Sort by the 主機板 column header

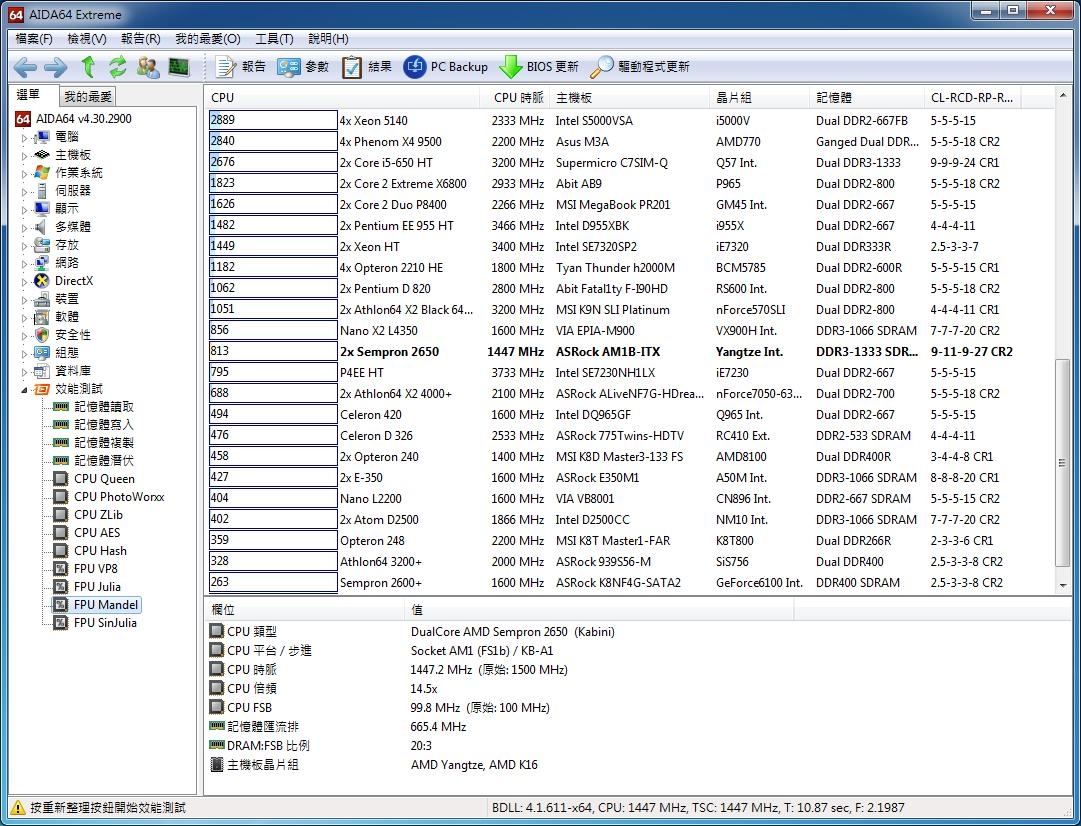click(x=629, y=98)
